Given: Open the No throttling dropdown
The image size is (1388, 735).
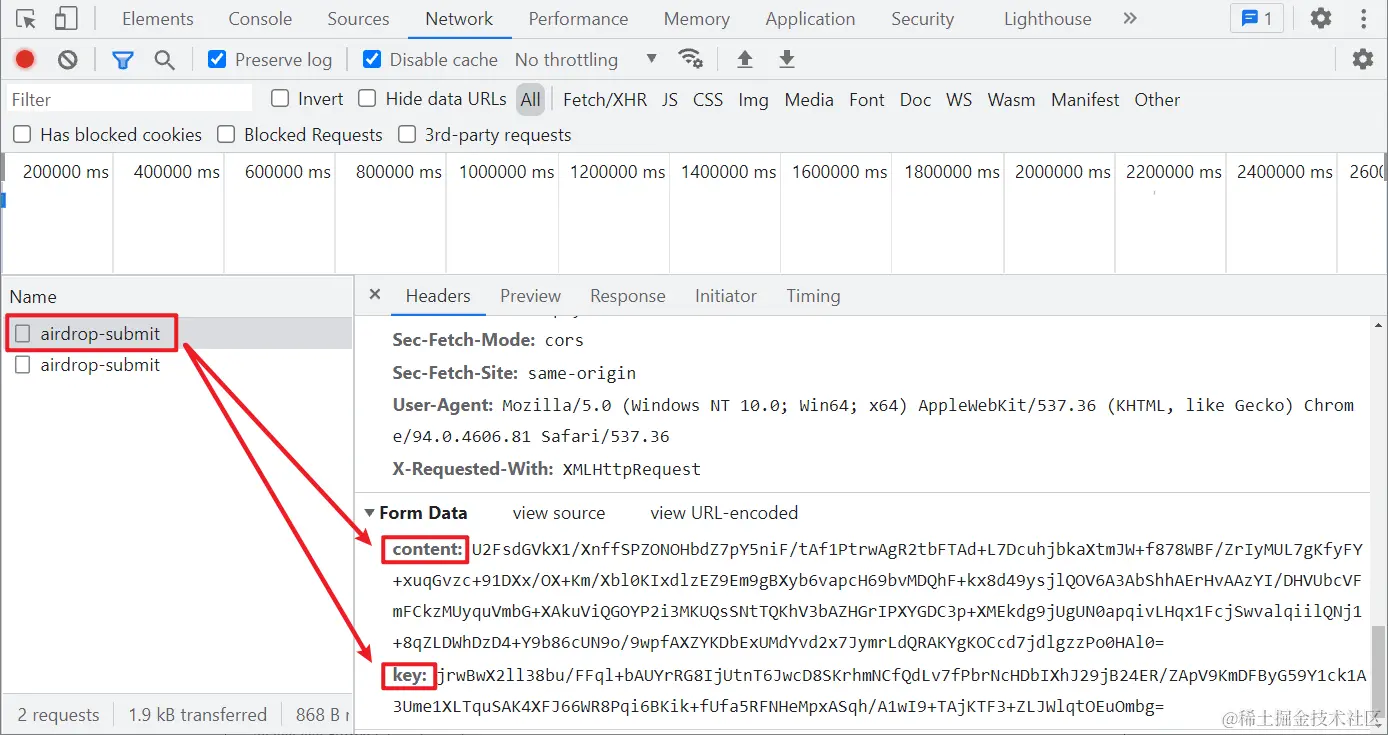Looking at the screenshot, I should 586,59.
